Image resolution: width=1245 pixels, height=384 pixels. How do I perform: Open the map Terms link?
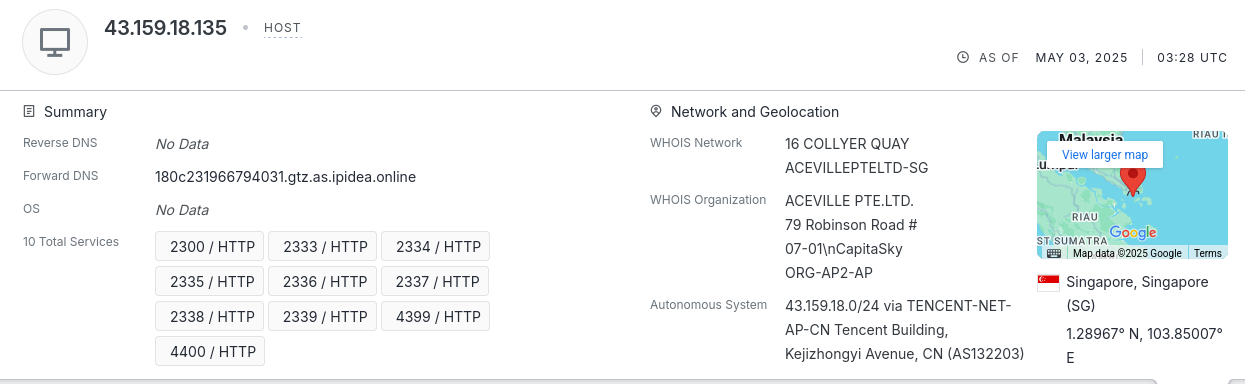click(1208, 253)
